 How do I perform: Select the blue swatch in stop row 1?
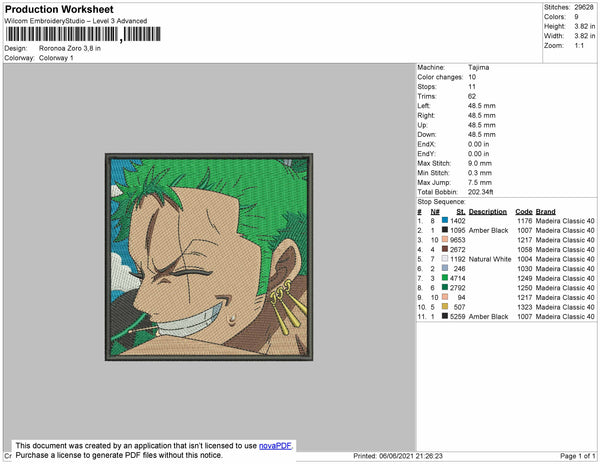point(445,220)
